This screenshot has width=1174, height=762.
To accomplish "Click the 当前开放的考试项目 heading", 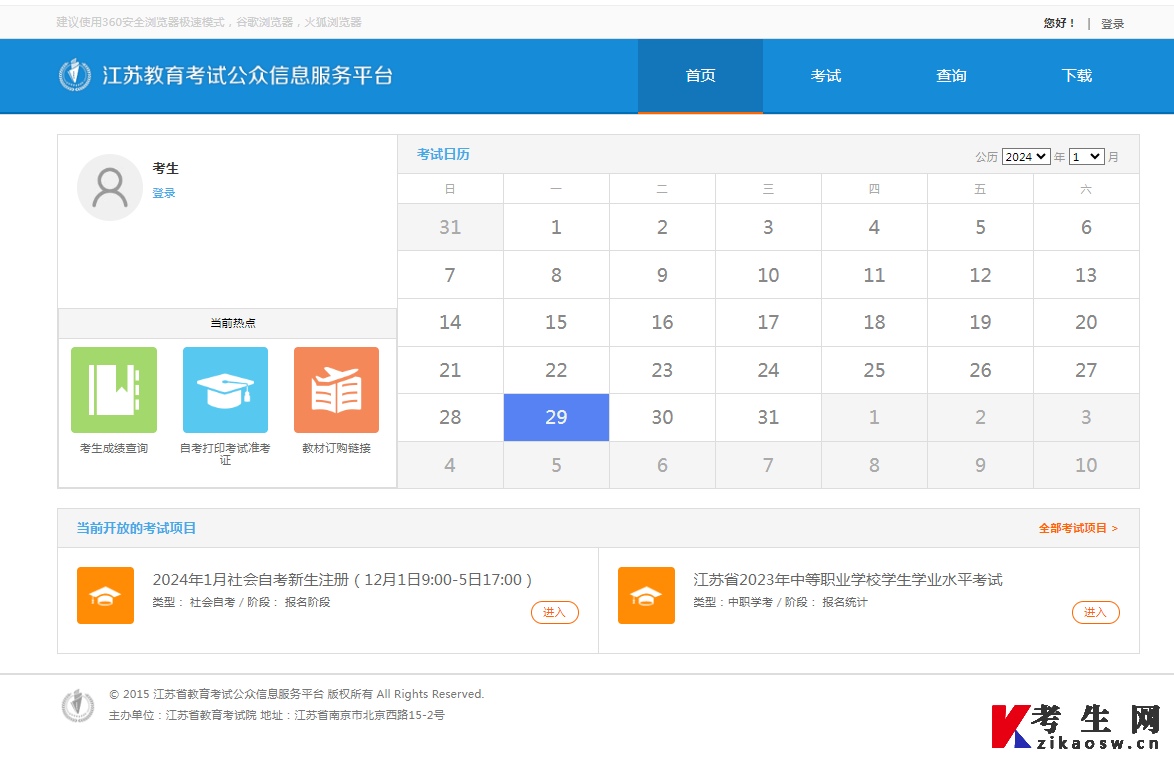I will click(x=136, y=528).
